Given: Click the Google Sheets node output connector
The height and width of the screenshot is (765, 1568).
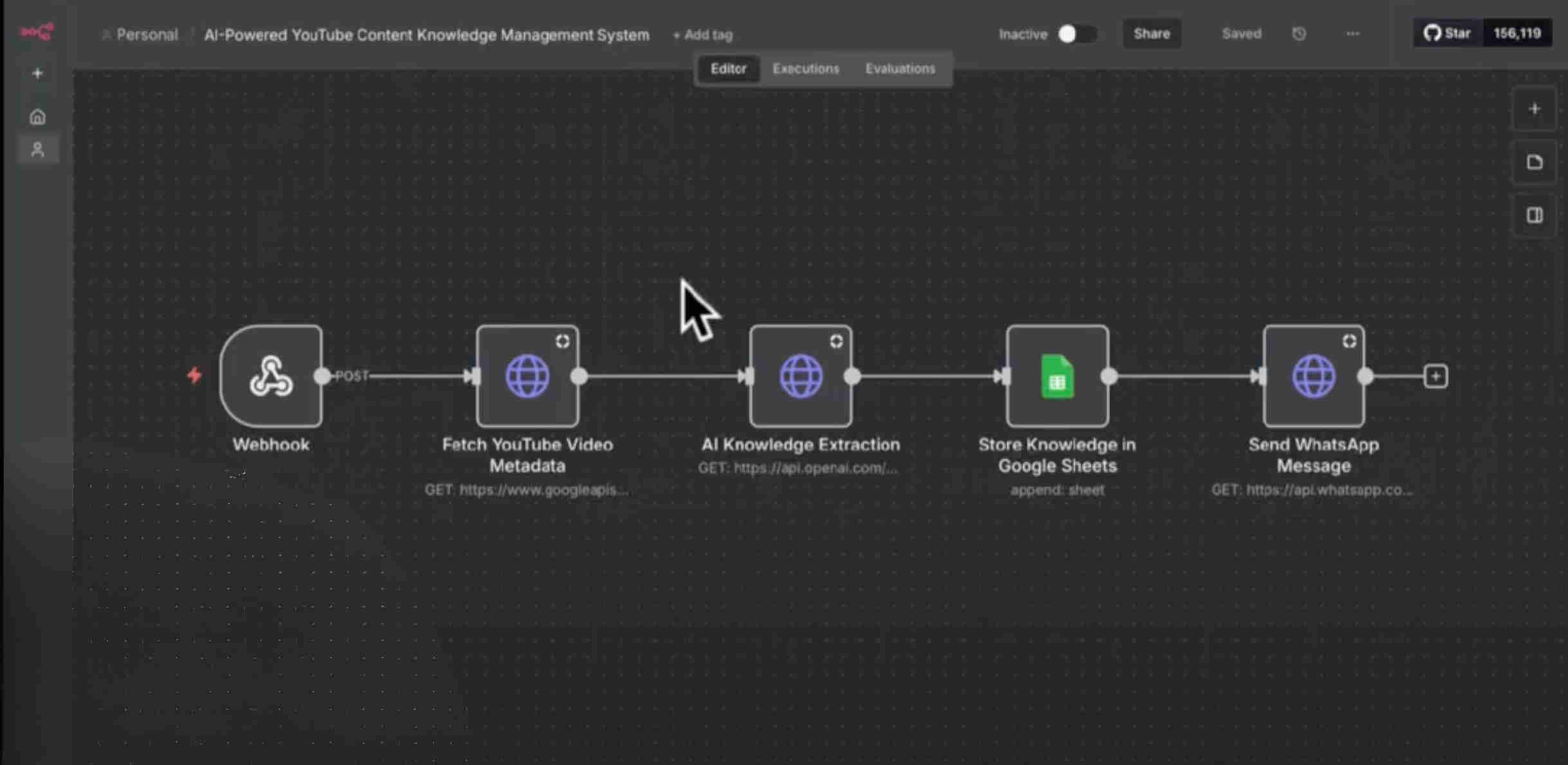Looking at the screenshot, I should tap(1109, 376).
